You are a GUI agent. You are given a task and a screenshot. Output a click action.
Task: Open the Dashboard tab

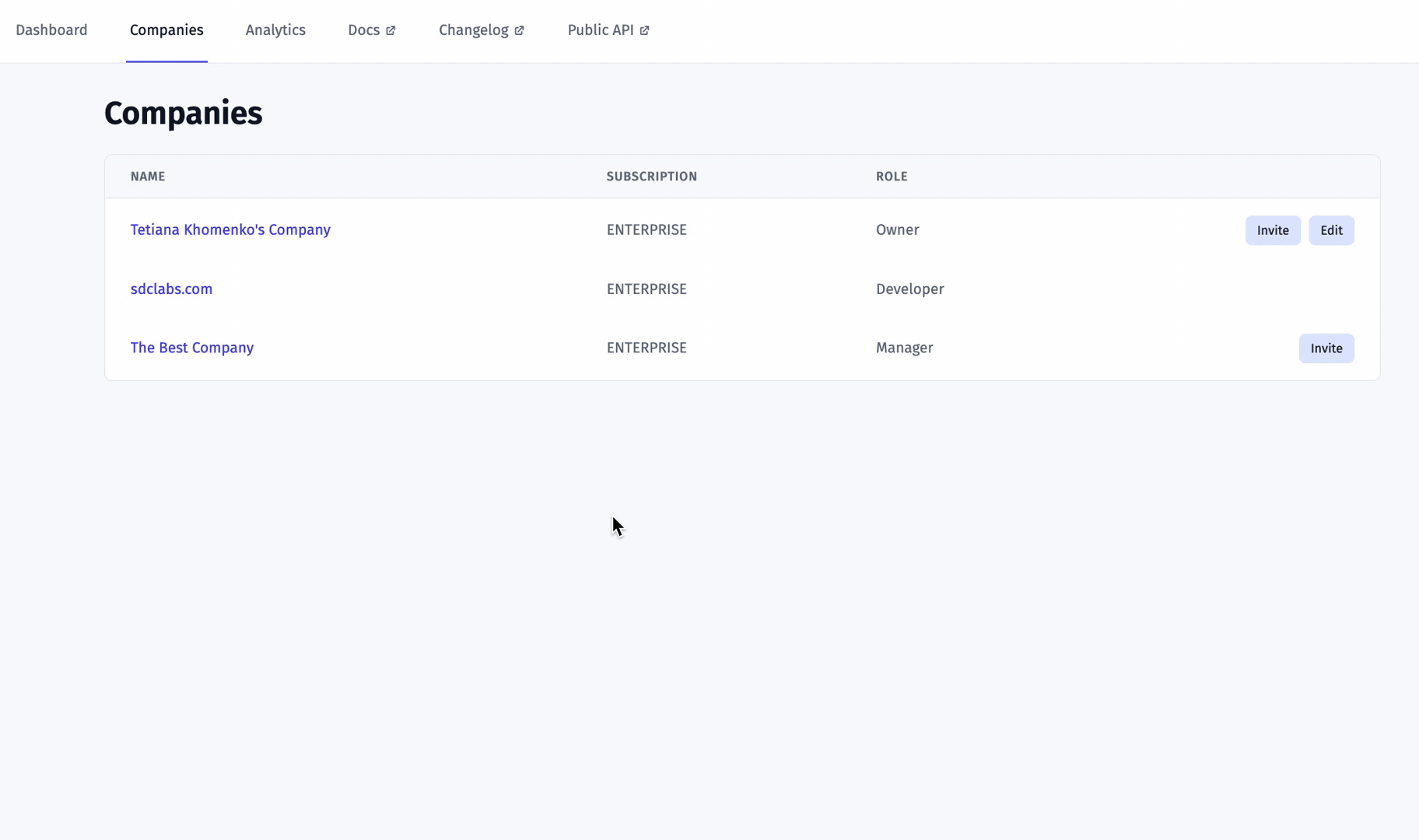[x=51, y=30]
